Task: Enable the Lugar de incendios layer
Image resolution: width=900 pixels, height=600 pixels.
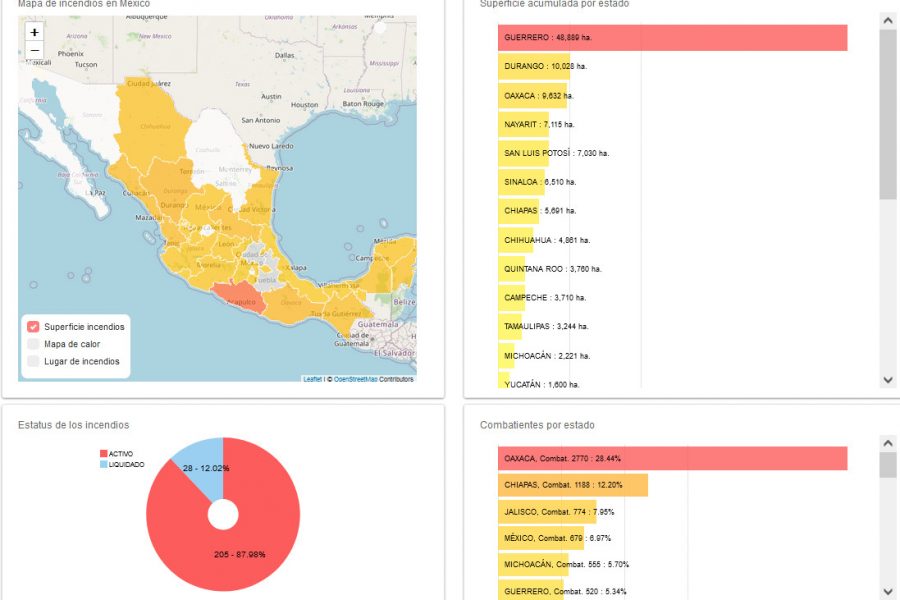Action: pyautogui.click(x=33, y=361)
